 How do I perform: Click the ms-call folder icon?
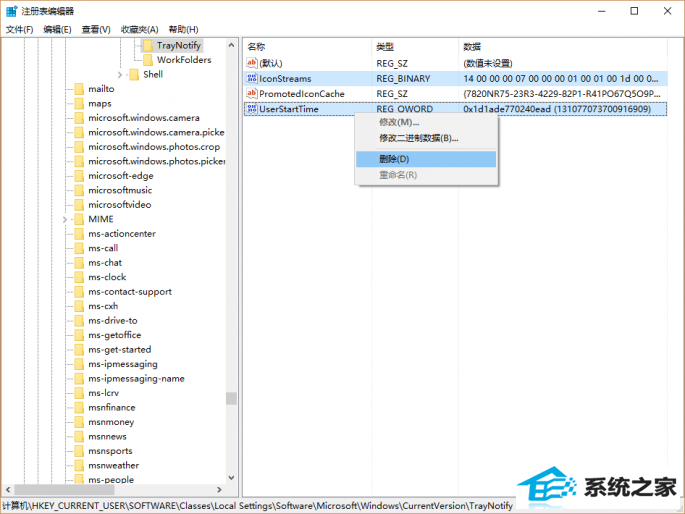[x=79, y=248]
